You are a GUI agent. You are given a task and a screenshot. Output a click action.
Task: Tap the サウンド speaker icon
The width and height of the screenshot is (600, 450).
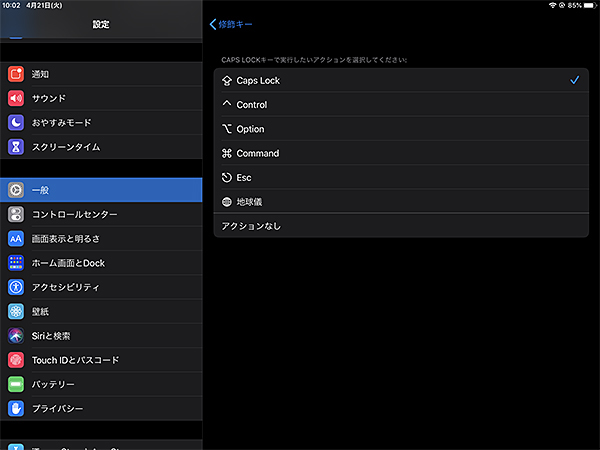tap(16, 98)
